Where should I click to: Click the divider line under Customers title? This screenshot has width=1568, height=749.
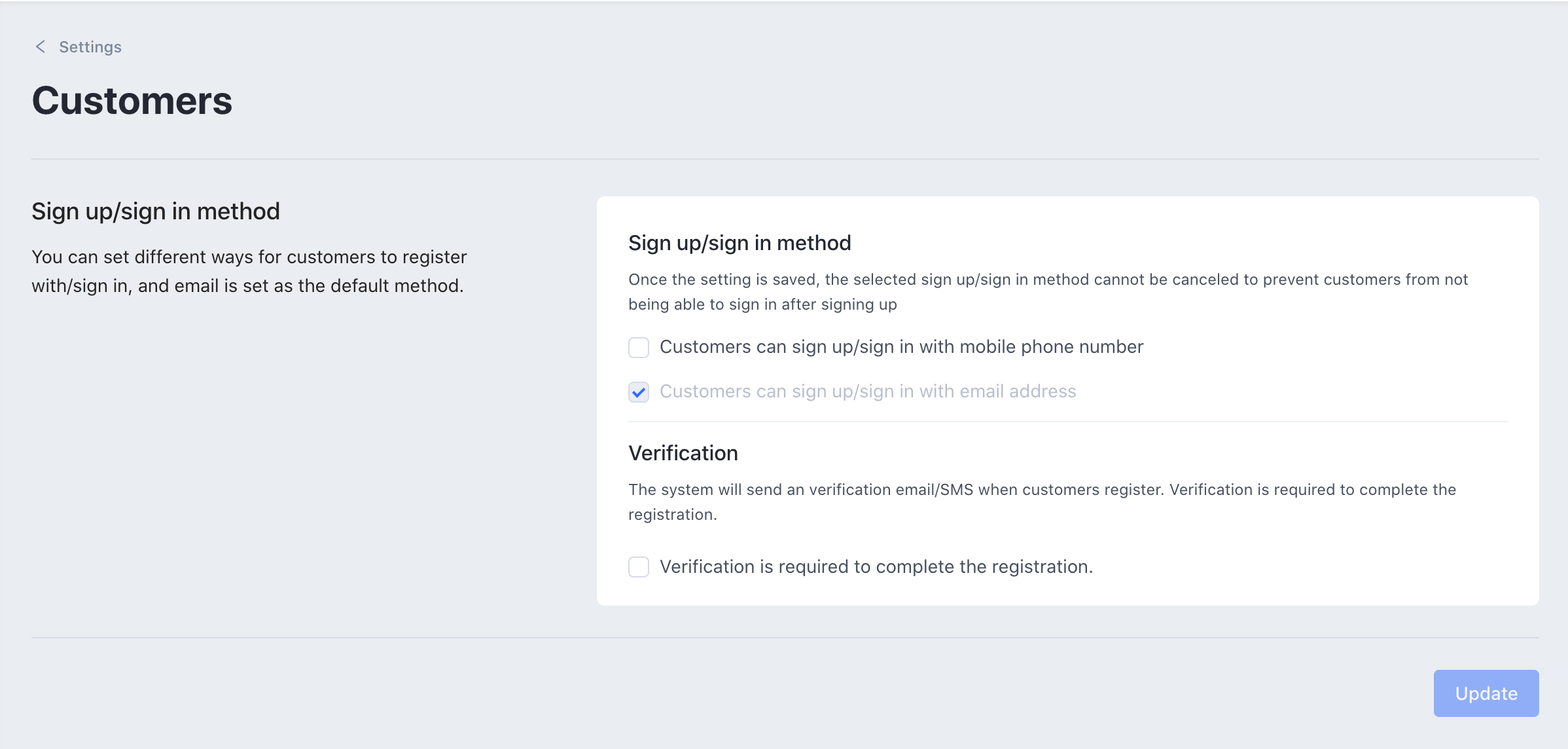tap(785, 159)
